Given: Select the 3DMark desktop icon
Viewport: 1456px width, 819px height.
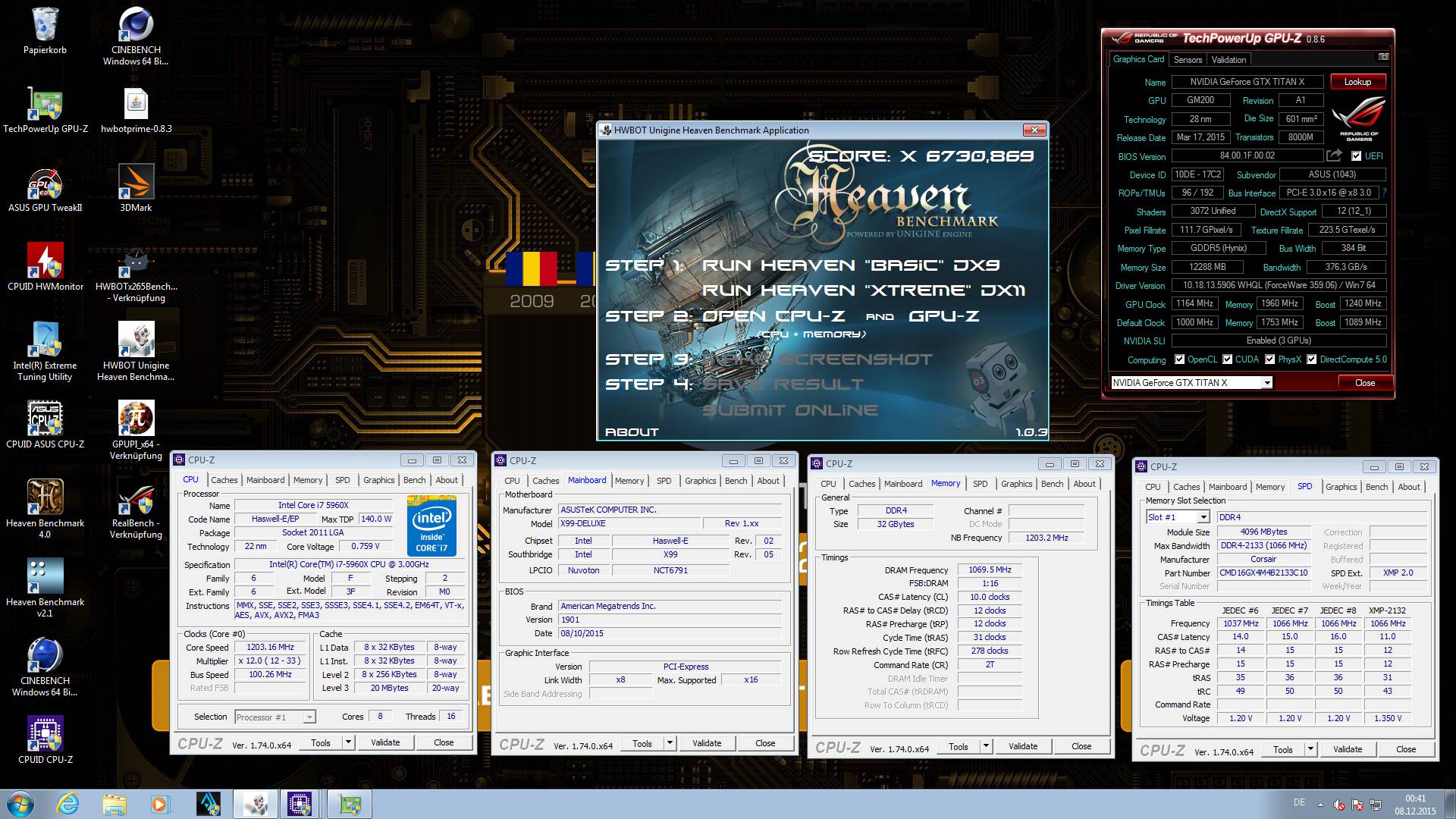Looking at the screenshot, I should tap(136, 189).
